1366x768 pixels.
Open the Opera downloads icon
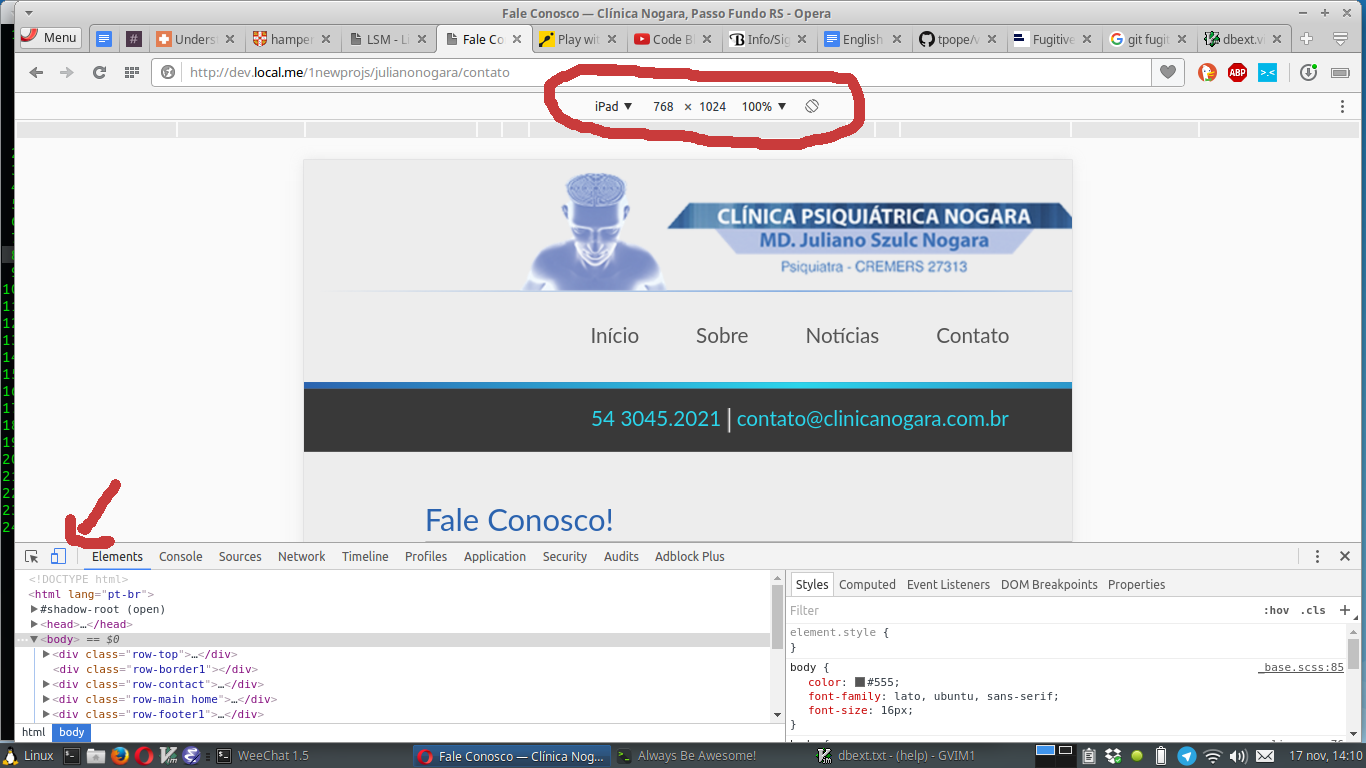coord(1308,72)
